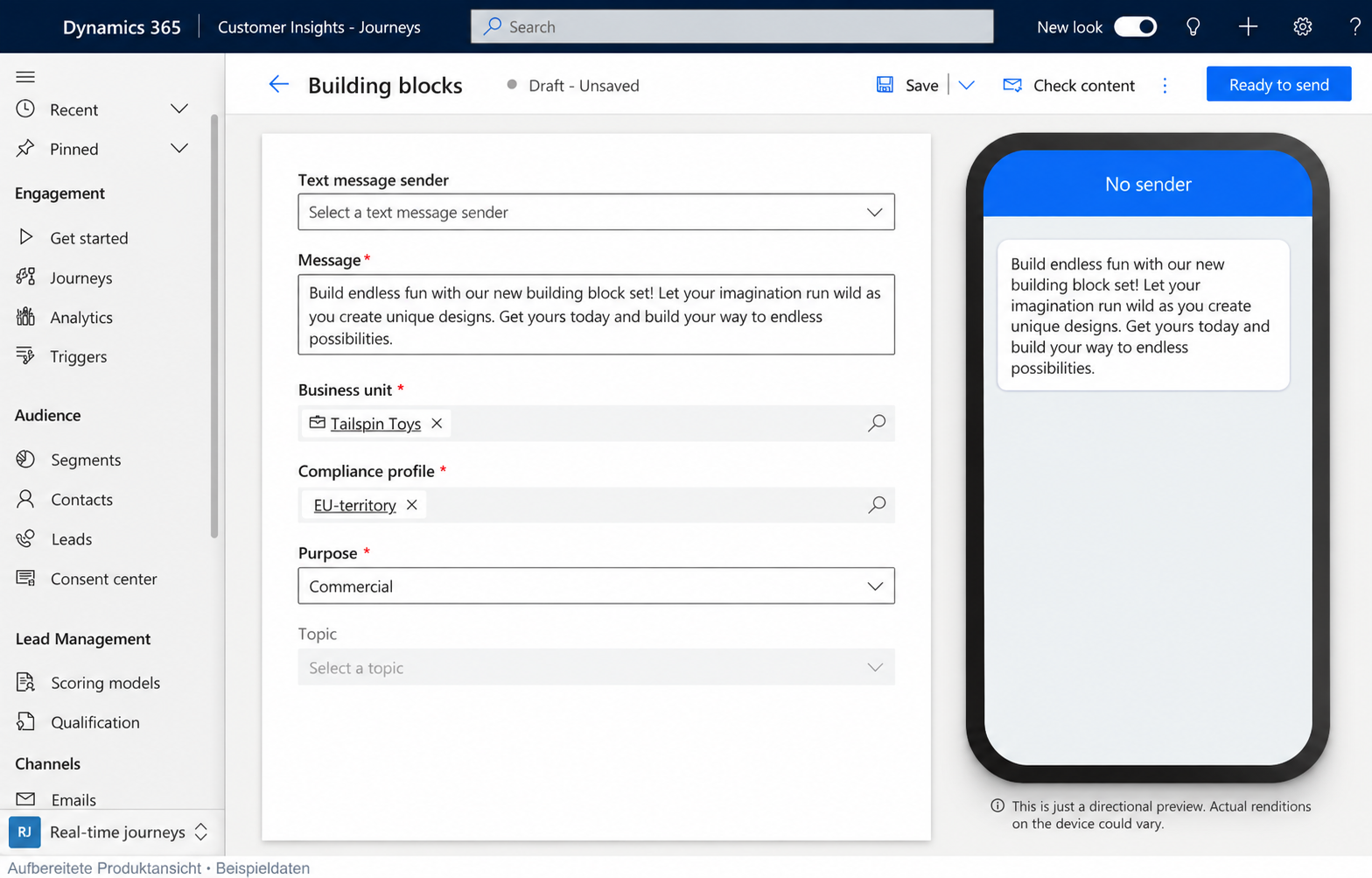Open the help question mark icon
This screenshot has width=1372, height=878.
coord(1354,27)
